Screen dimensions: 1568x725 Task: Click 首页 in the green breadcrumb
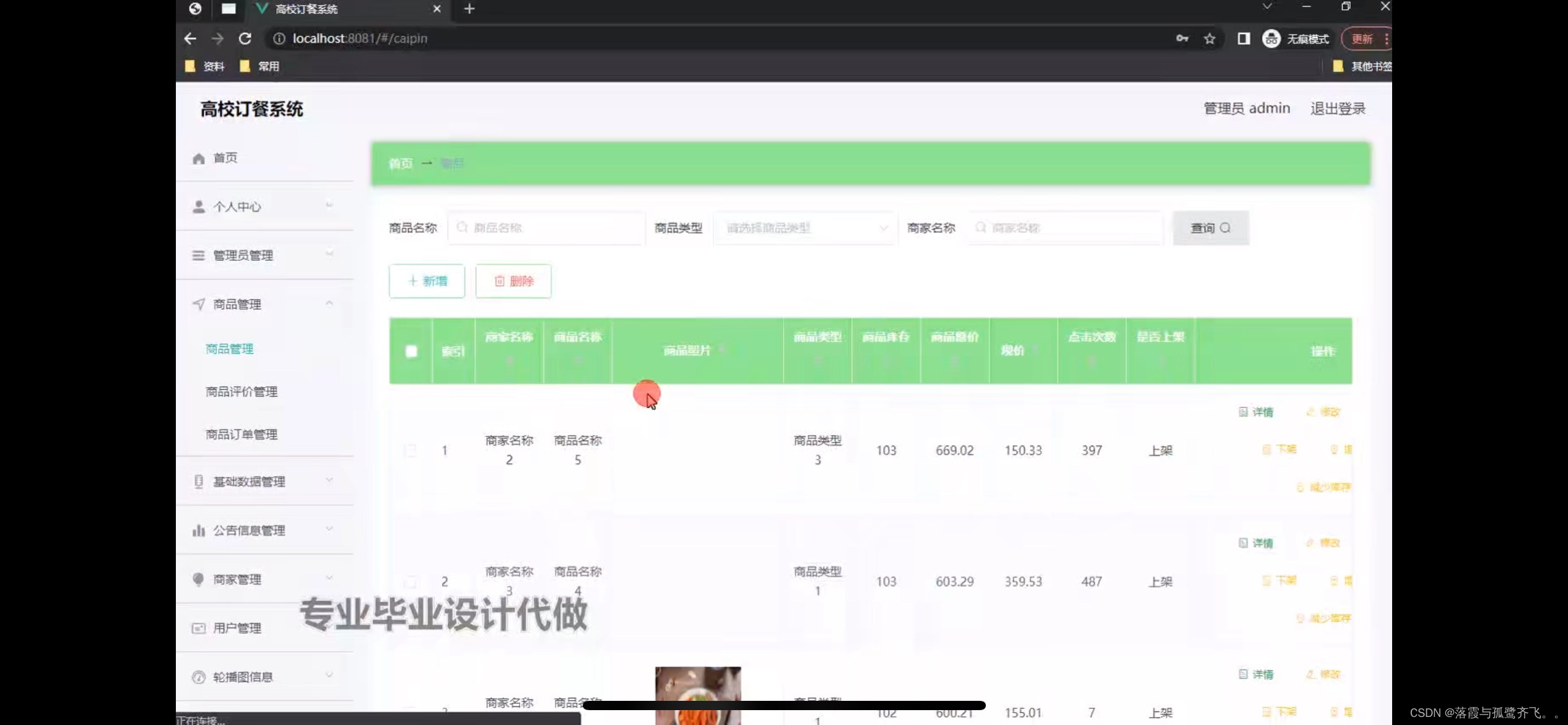(401, 164)
